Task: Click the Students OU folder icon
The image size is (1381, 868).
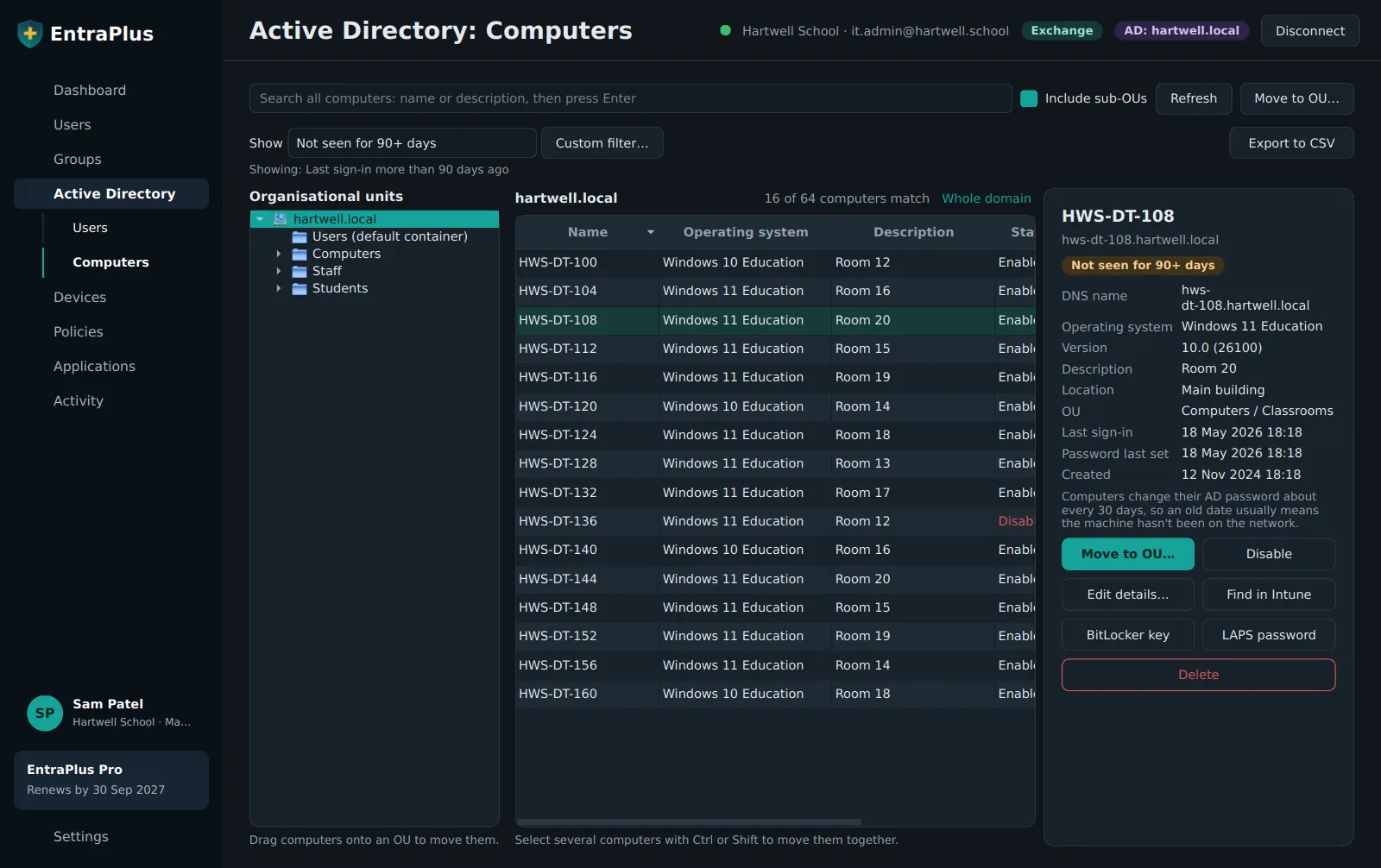Action: (x=300, y=288)
